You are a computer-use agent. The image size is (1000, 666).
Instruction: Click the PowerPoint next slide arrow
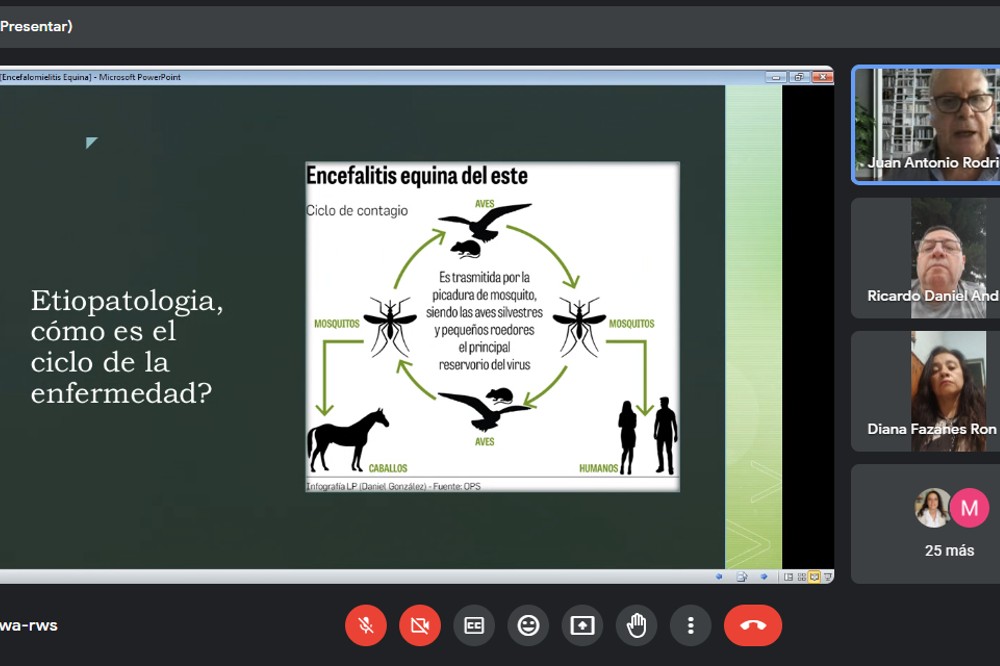(764, 577)
